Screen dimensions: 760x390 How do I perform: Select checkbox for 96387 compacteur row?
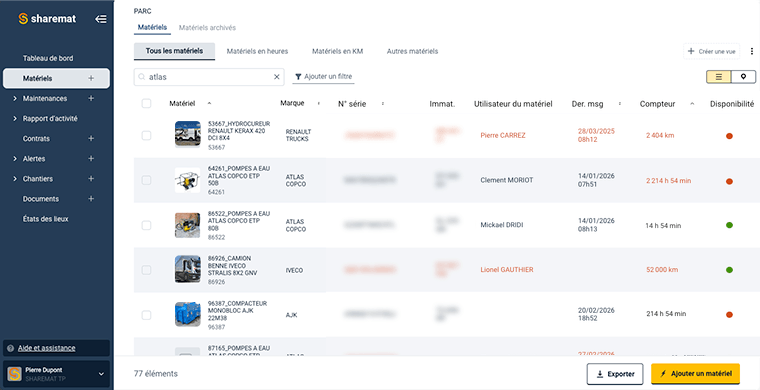[146, 315]
